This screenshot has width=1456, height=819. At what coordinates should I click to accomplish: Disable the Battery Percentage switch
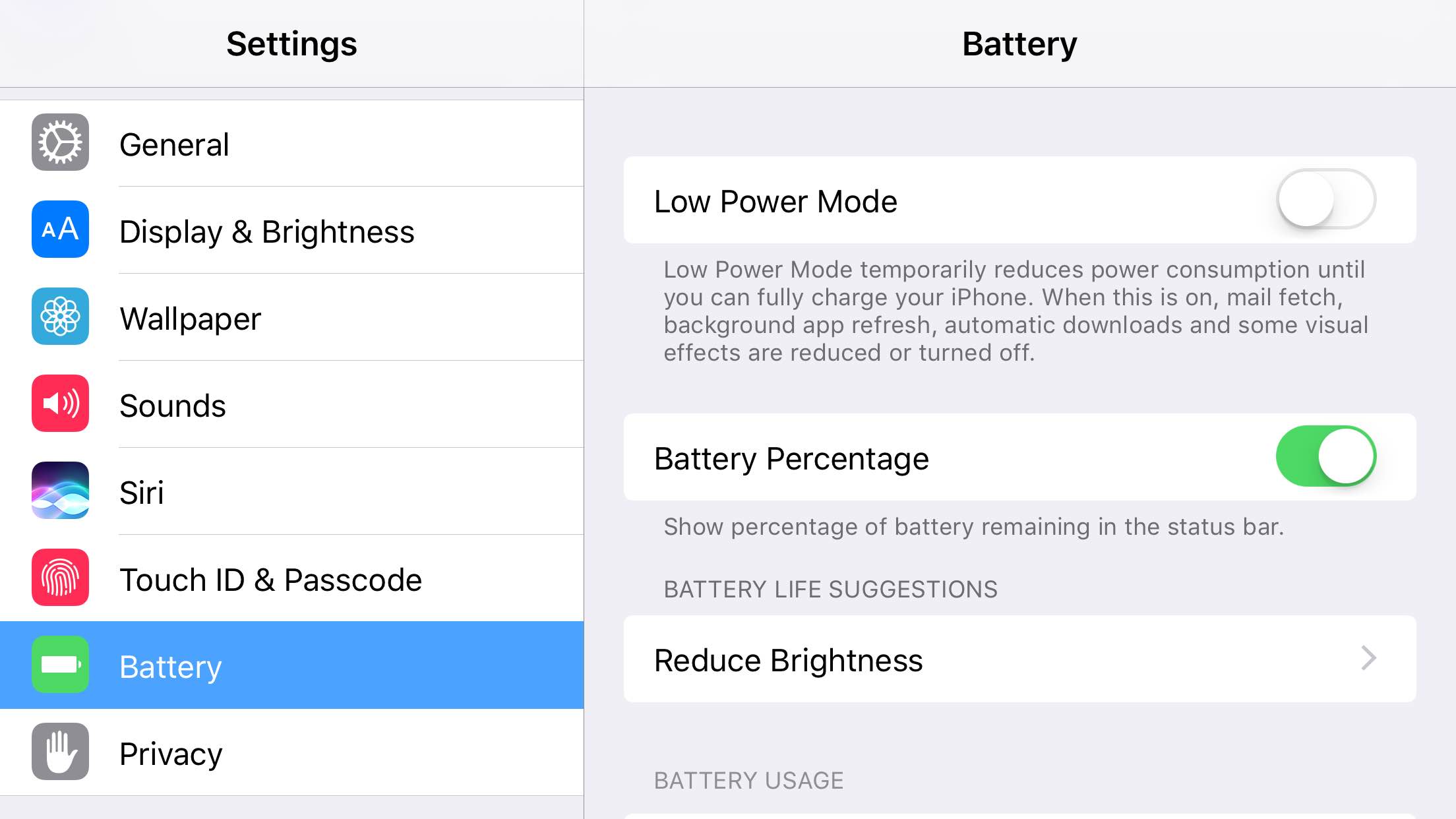pos(1326,456)
